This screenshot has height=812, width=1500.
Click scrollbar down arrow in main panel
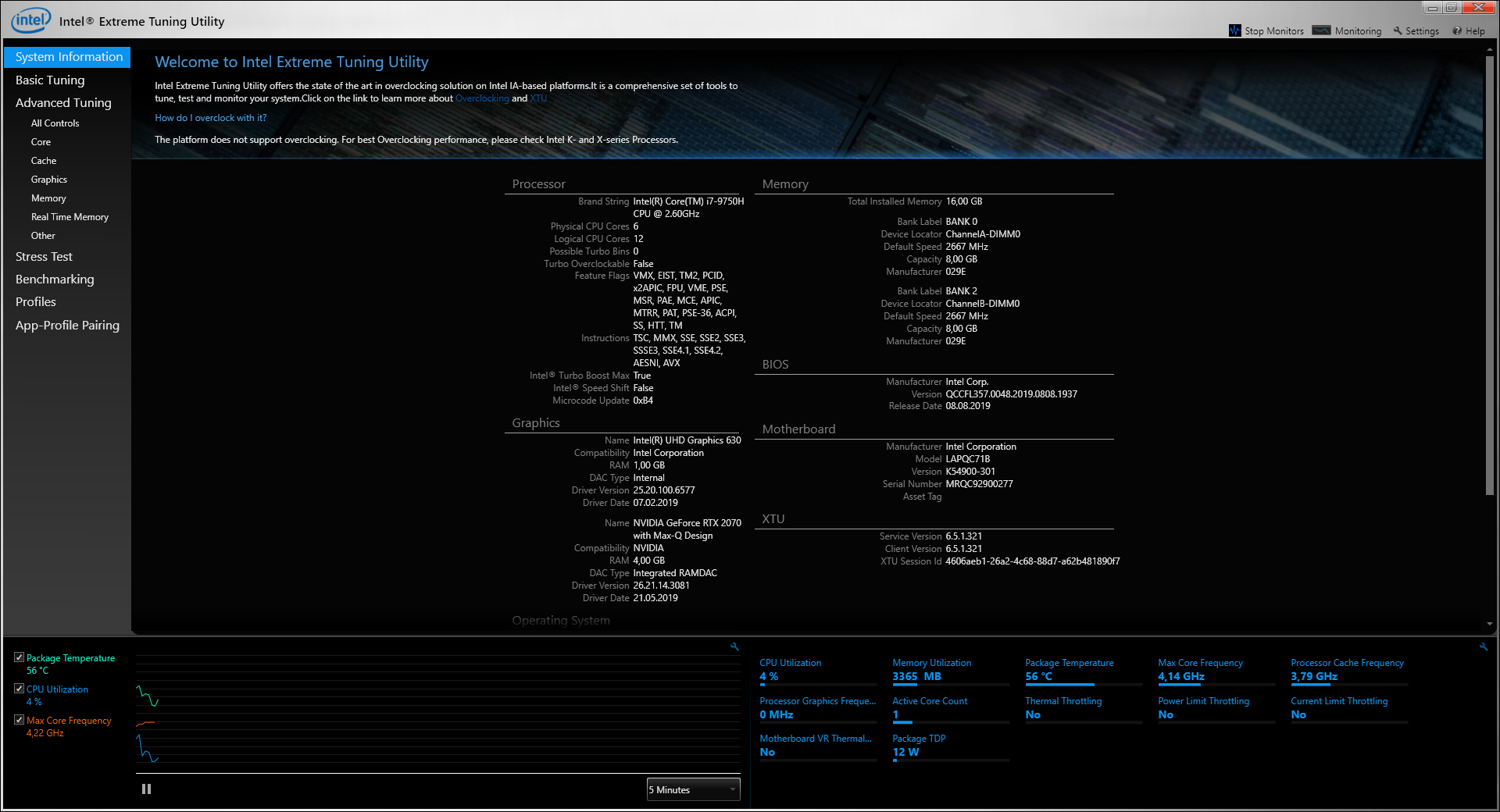1490,624
